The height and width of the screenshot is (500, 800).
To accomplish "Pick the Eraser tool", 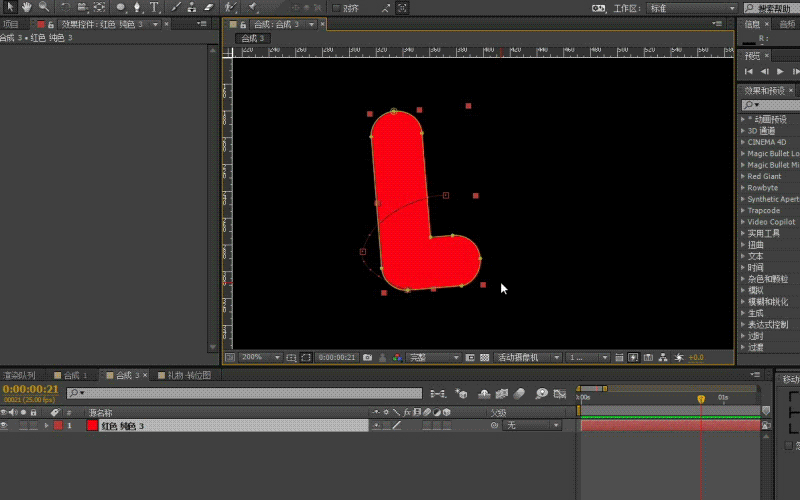I will [209, 7].
